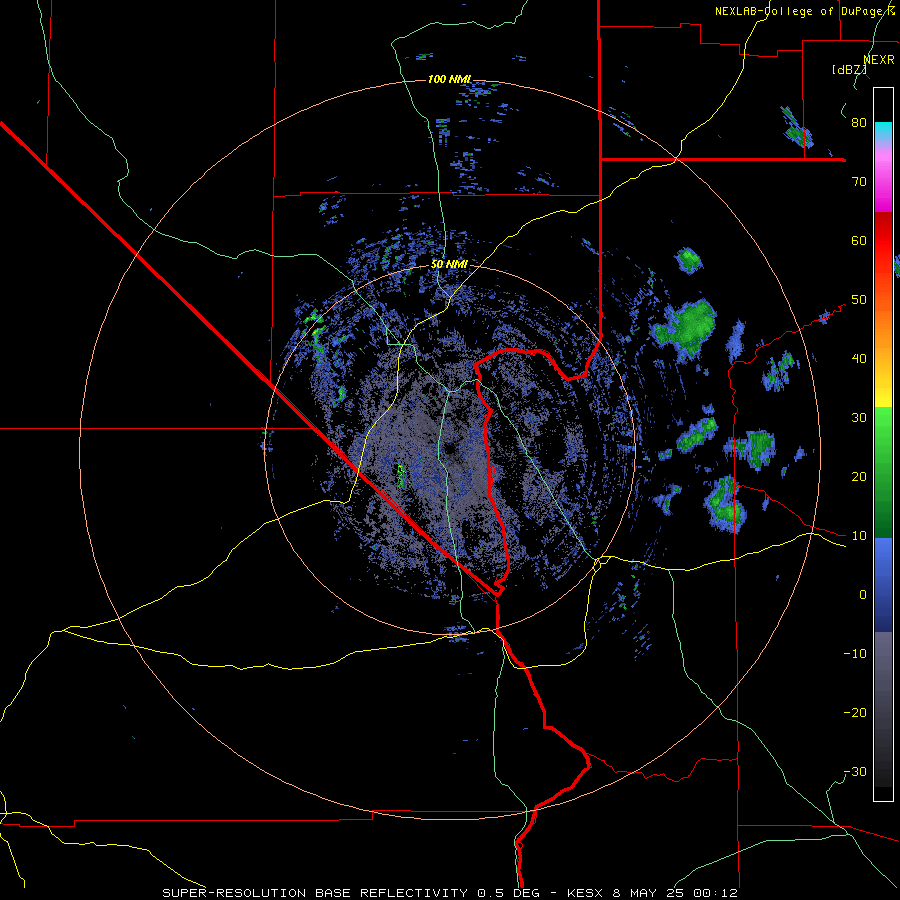This screenshot has width=900, height=900.
Task: Click the 0 dBZ scale value
Action: 863,595
